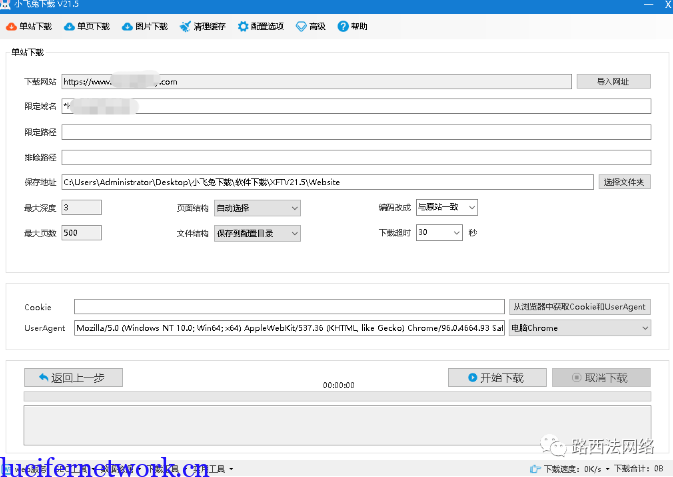The width and height of the screenshot is (673, 477).
Task: Open the 高级 advanced diamond item
Action: [311, 27]
